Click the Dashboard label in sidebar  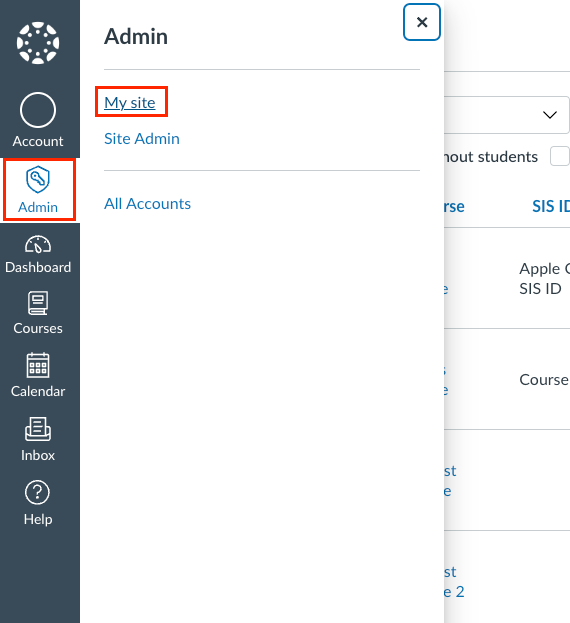[x=38, y=267]
